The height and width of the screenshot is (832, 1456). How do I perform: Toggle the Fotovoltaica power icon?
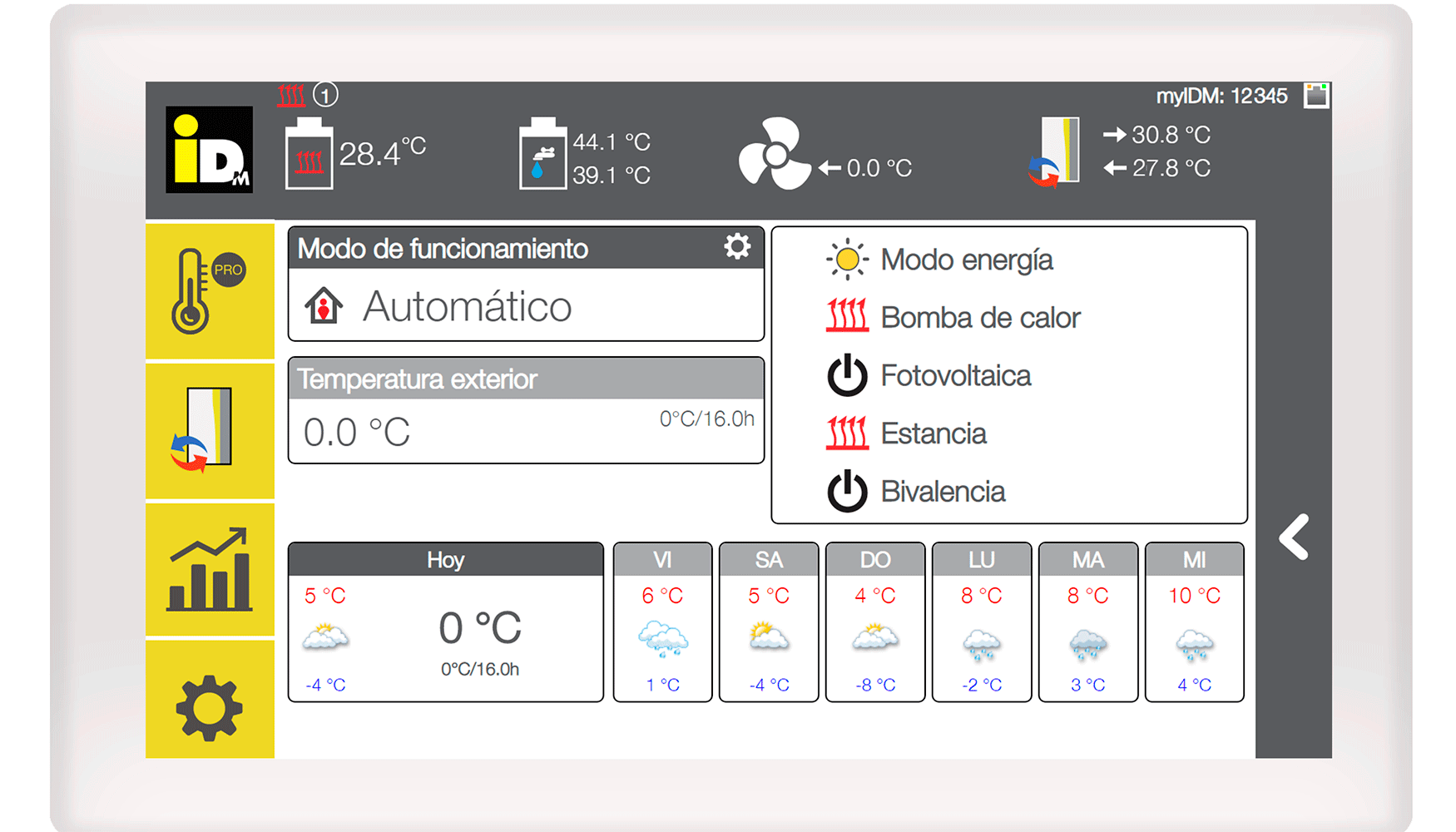pyautogui.click(x=847, y=375)
